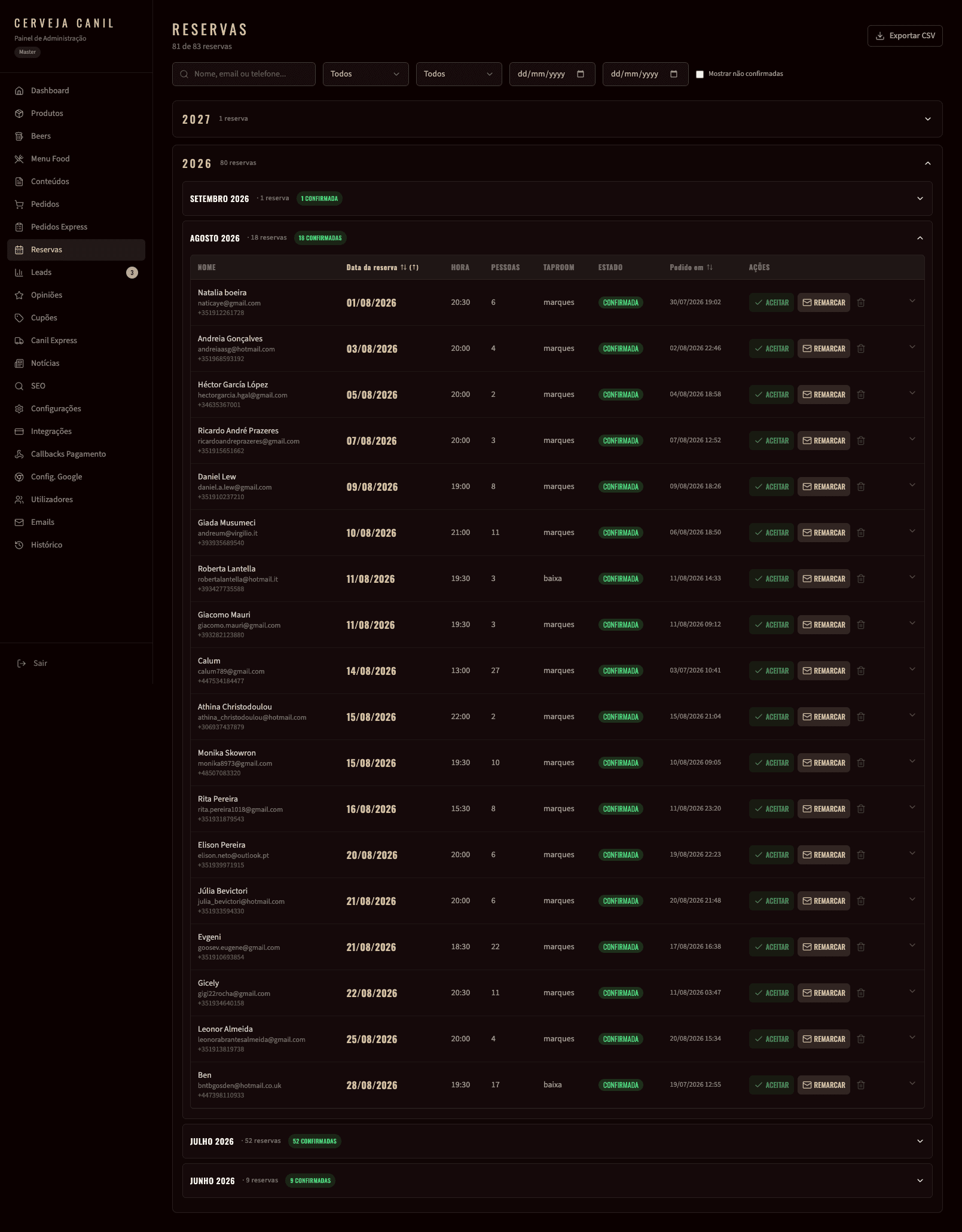This screenshot has height=1232, width=962.
Task: Click date 14/08/2026 in Calum row
Action: click(x=371, y=671)
